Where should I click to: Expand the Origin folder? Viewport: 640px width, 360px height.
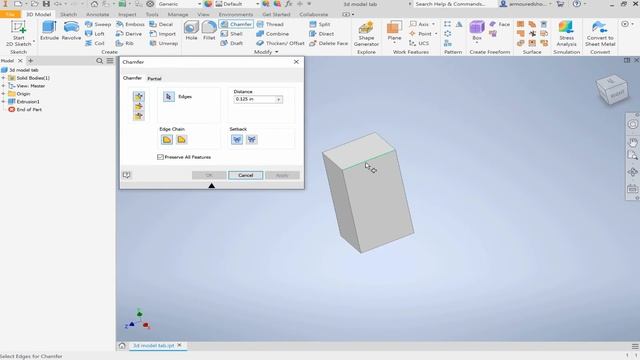pos(3,94)
